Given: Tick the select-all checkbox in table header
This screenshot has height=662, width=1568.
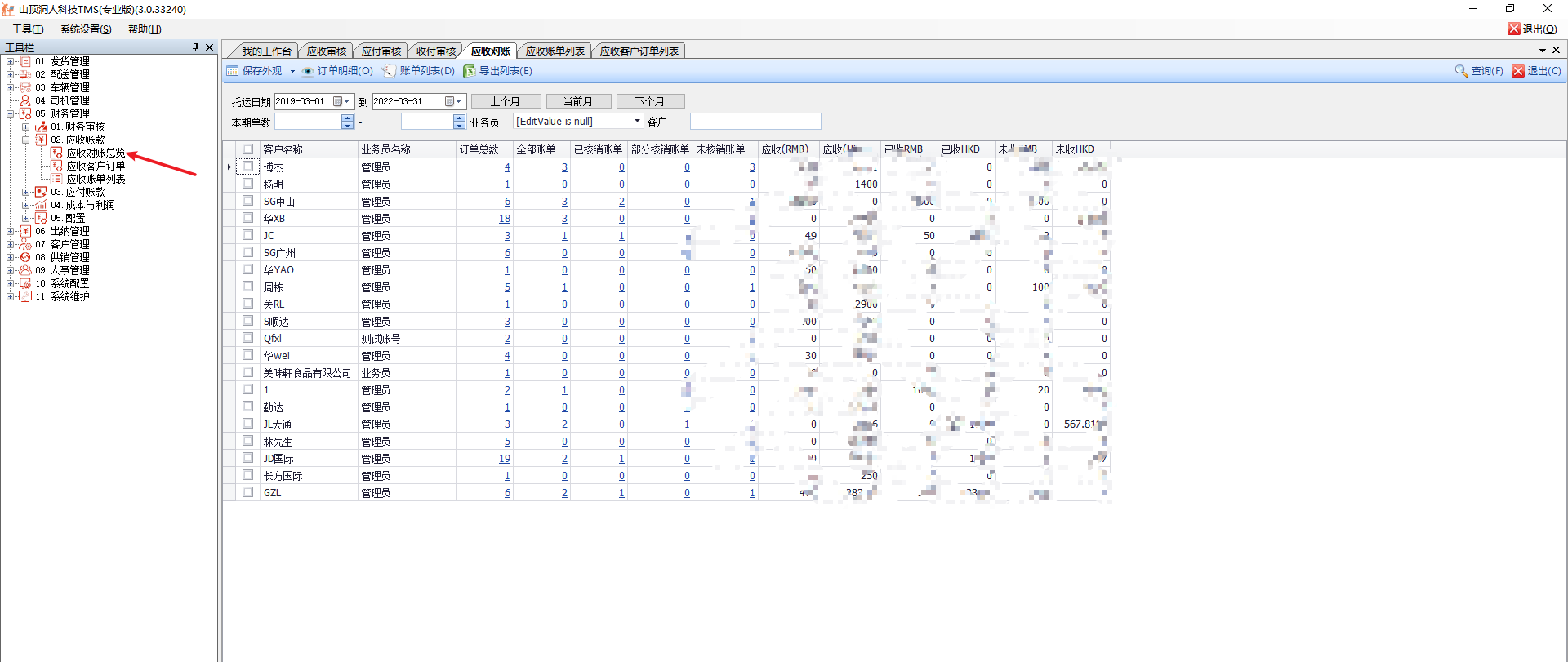Looking at the screenshot, I should tap(247, 149).
